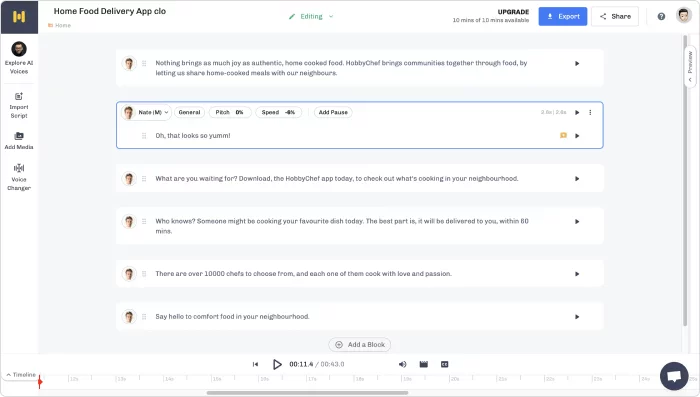Click the 00:11.4 current time readout
This screenshot has height=397, width=700.
pos(301,364)
